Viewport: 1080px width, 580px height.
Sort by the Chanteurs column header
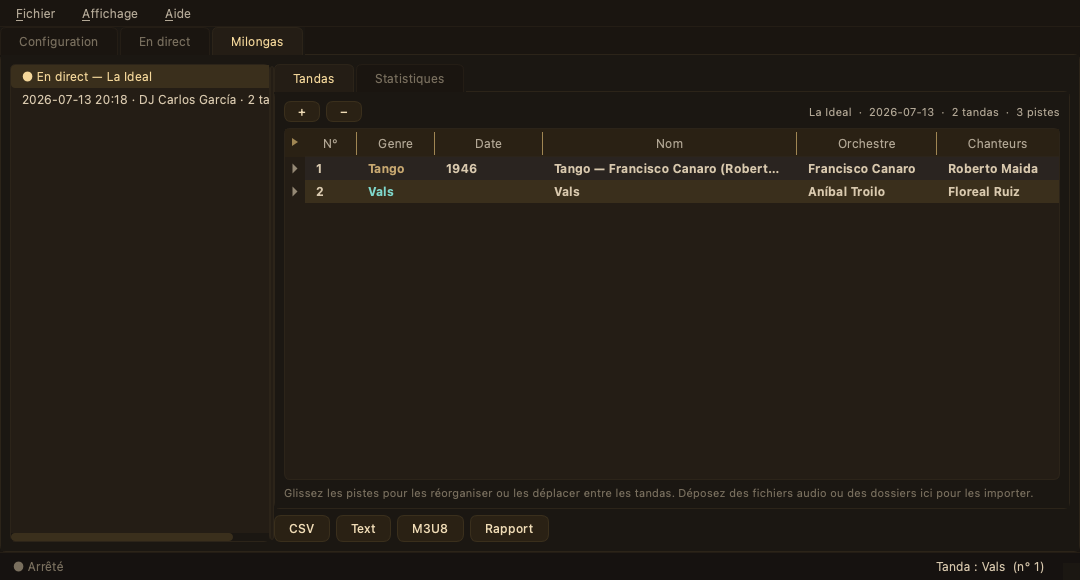tap(997, 143)
